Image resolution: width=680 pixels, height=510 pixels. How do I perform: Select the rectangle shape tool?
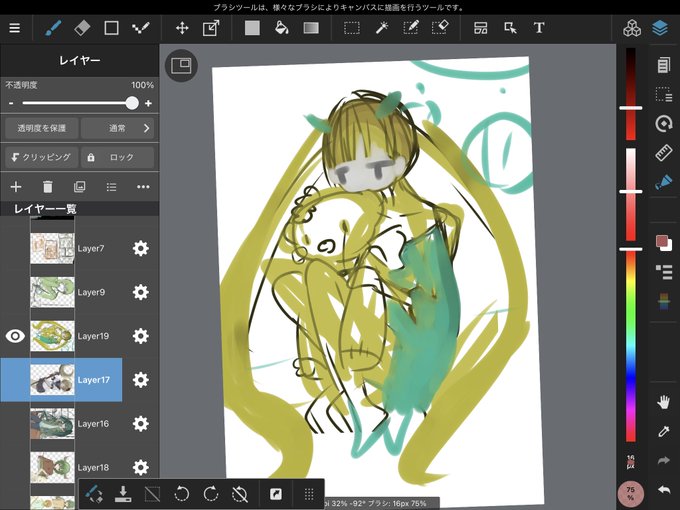tap(111, 28)
